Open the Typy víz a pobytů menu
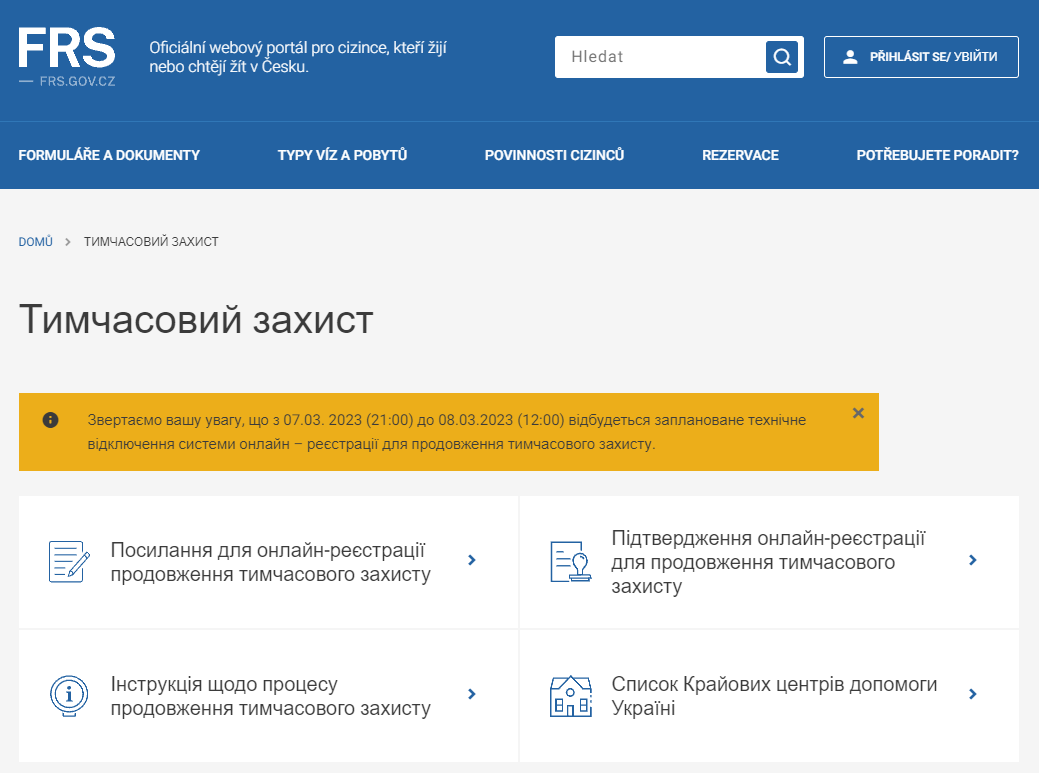The height and width of the screenshot is (773, 1039). click(x=342, y=155)
